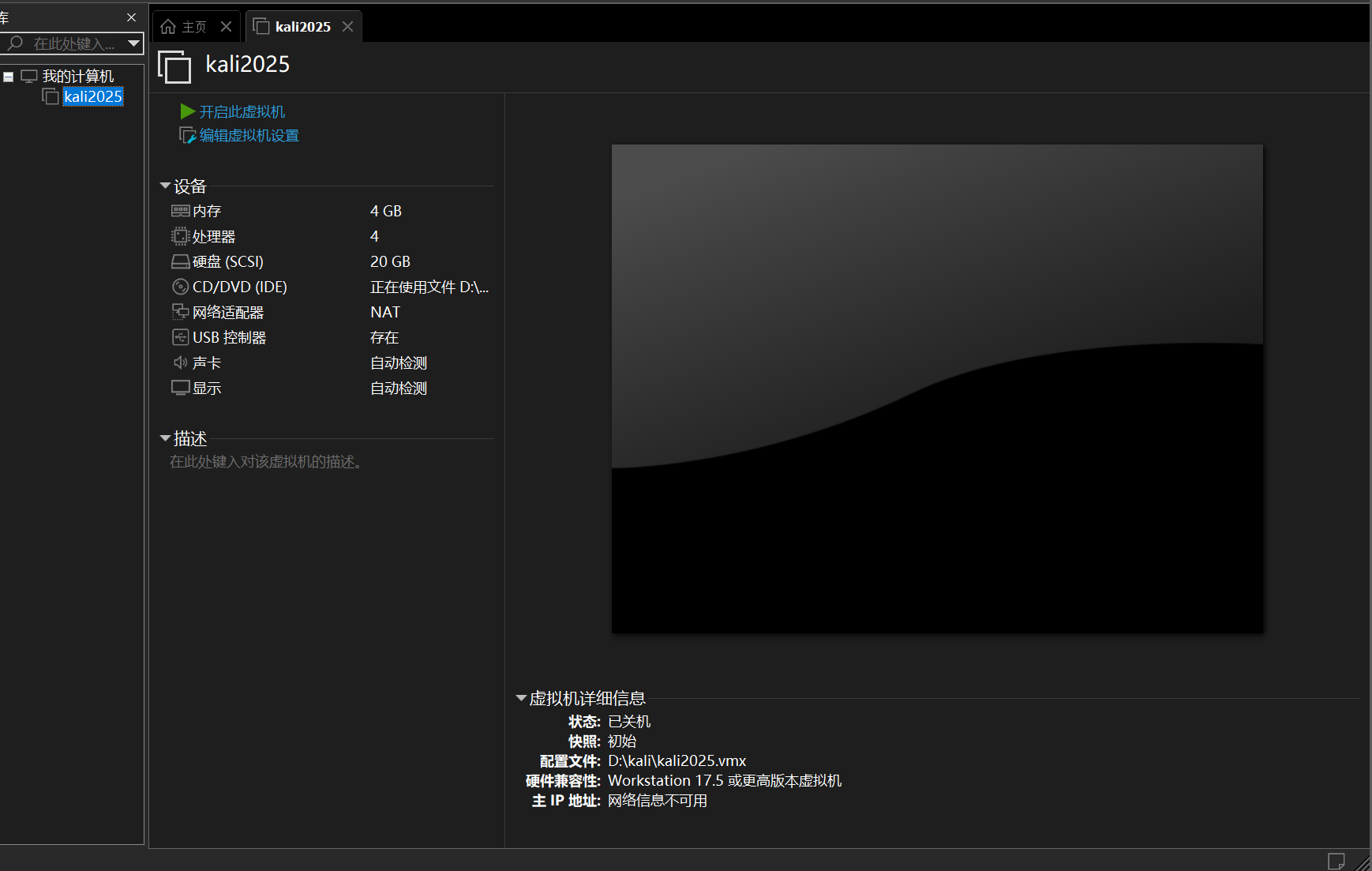1372x871 pixels.
Task: Click the USB 控制器 device label
Action: point(230,337)
